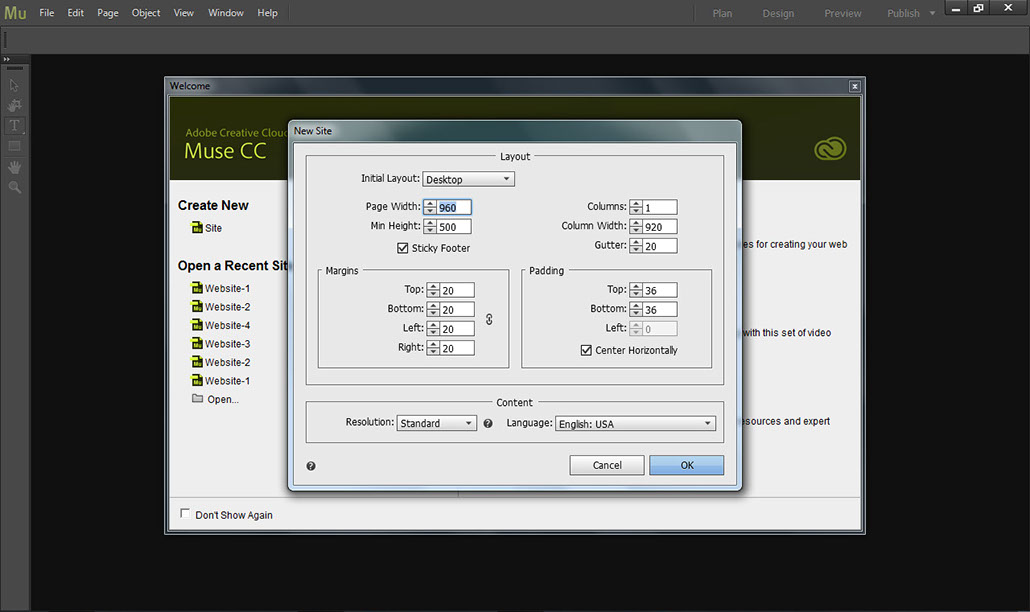
Task: Open the View menu
Action: coord(183,13)
